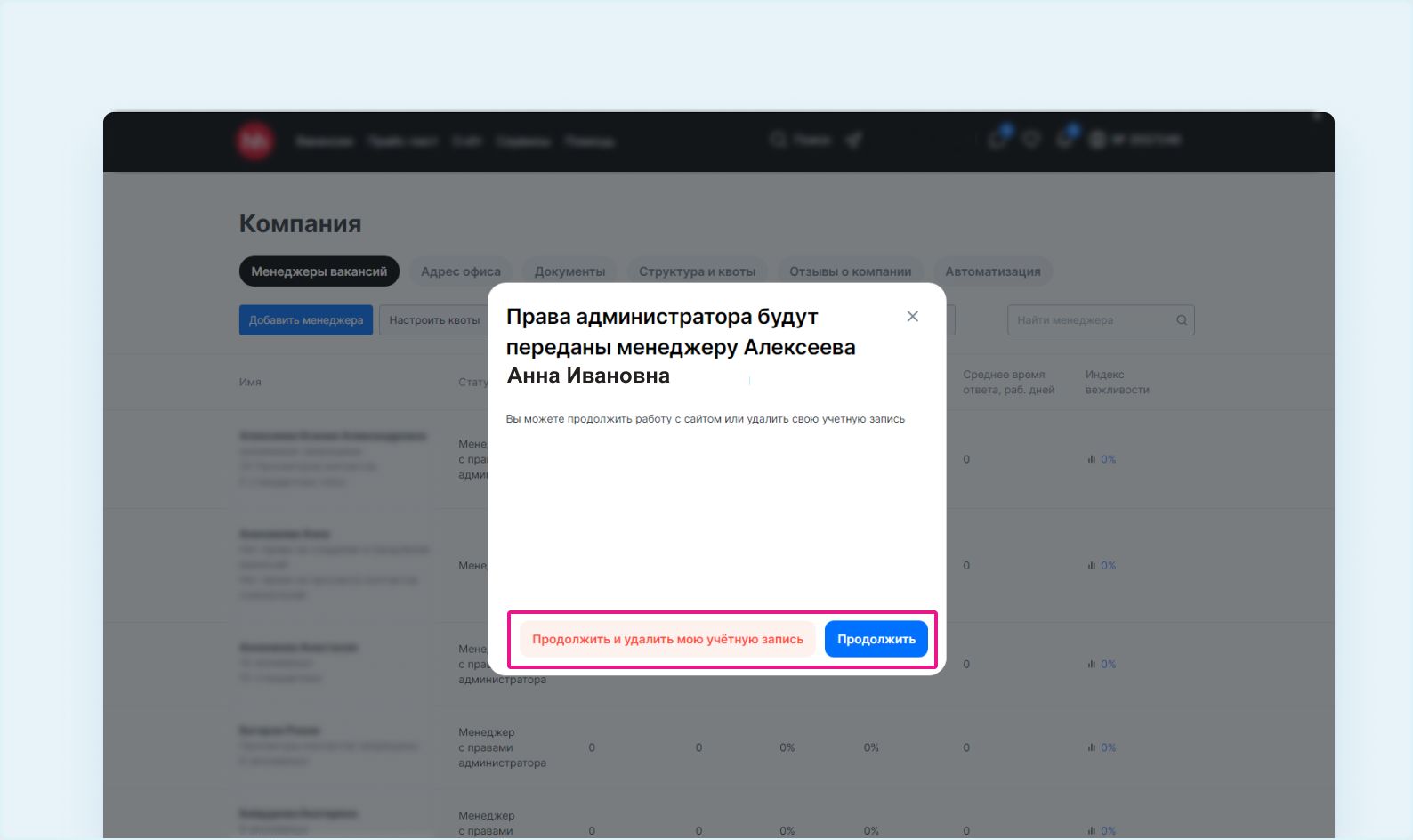Click 'Индекс вежливости' column header
This screenshot has height=840, width=1413.
click(1118, 382)
